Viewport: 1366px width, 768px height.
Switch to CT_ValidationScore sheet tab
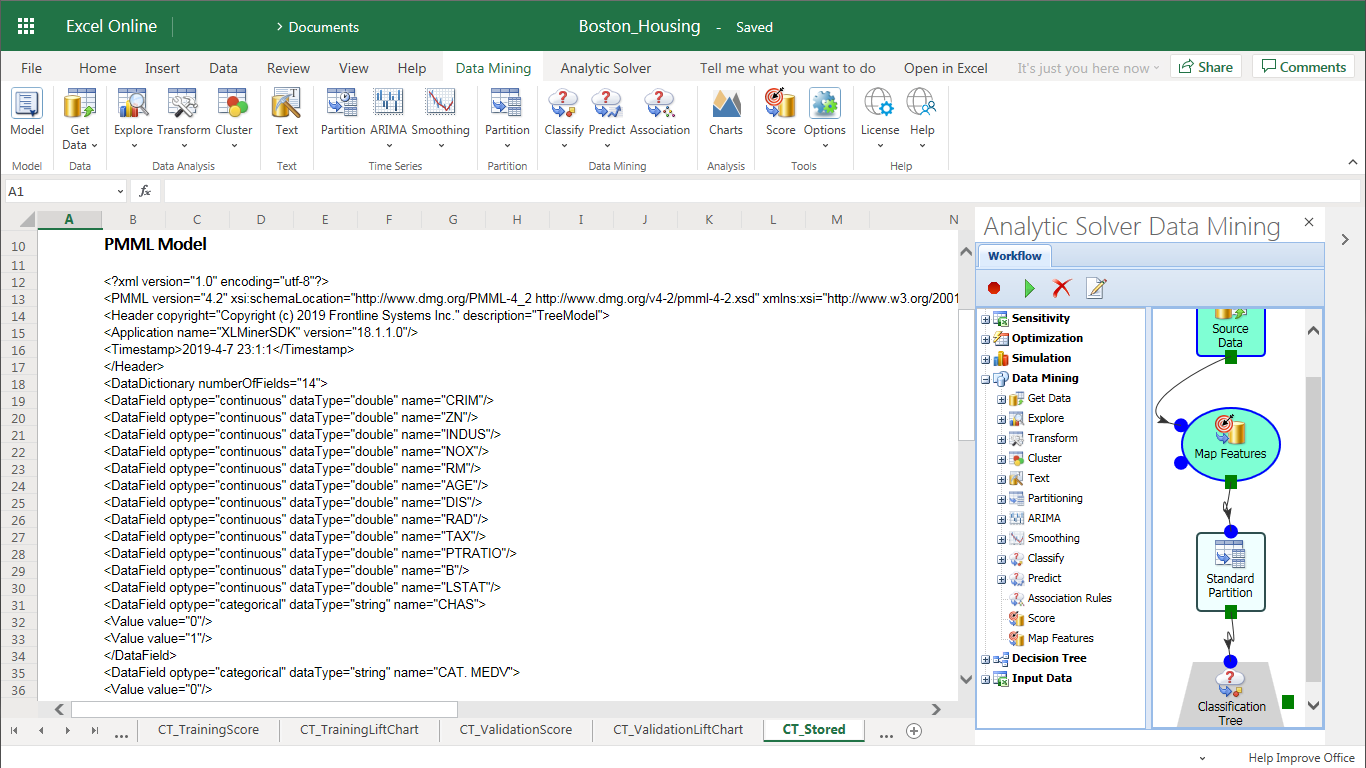point(516,730)
